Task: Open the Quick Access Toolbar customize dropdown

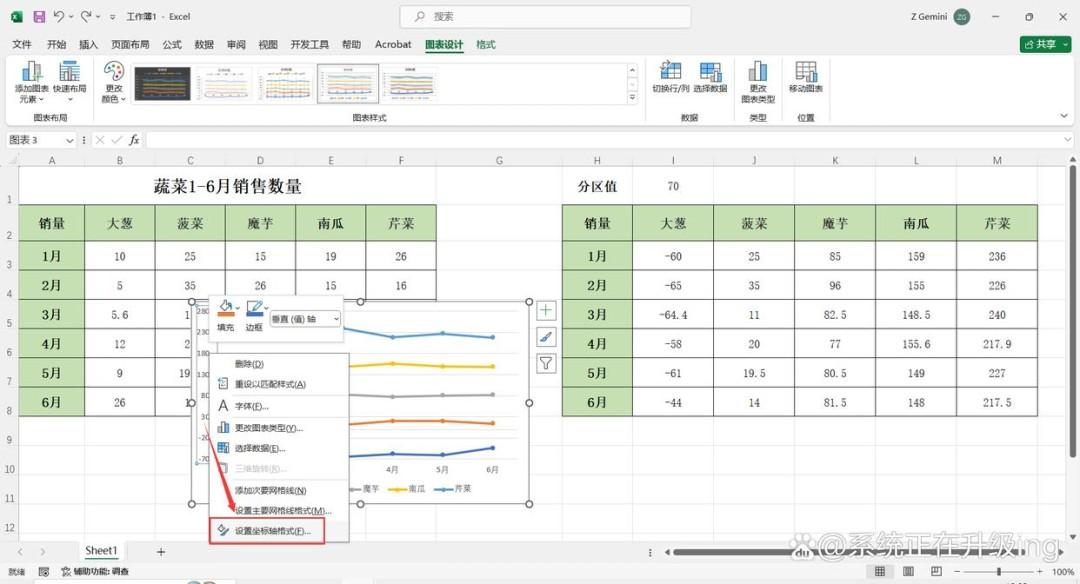Action: point(112,17)
